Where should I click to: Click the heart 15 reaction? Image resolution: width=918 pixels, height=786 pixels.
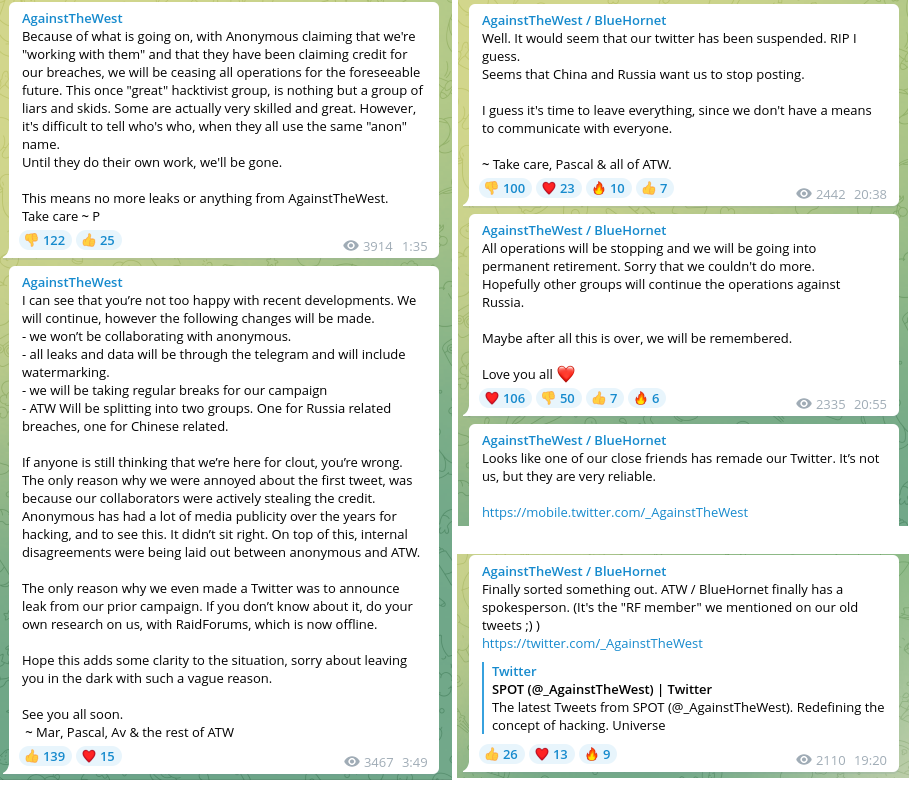pyautogui.click(x=98, y=756)
